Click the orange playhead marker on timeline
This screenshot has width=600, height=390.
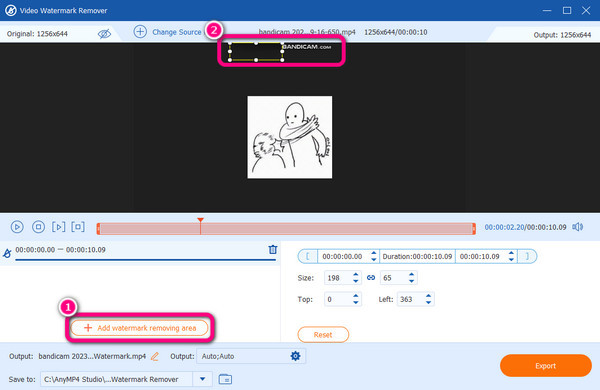[200, 220]
